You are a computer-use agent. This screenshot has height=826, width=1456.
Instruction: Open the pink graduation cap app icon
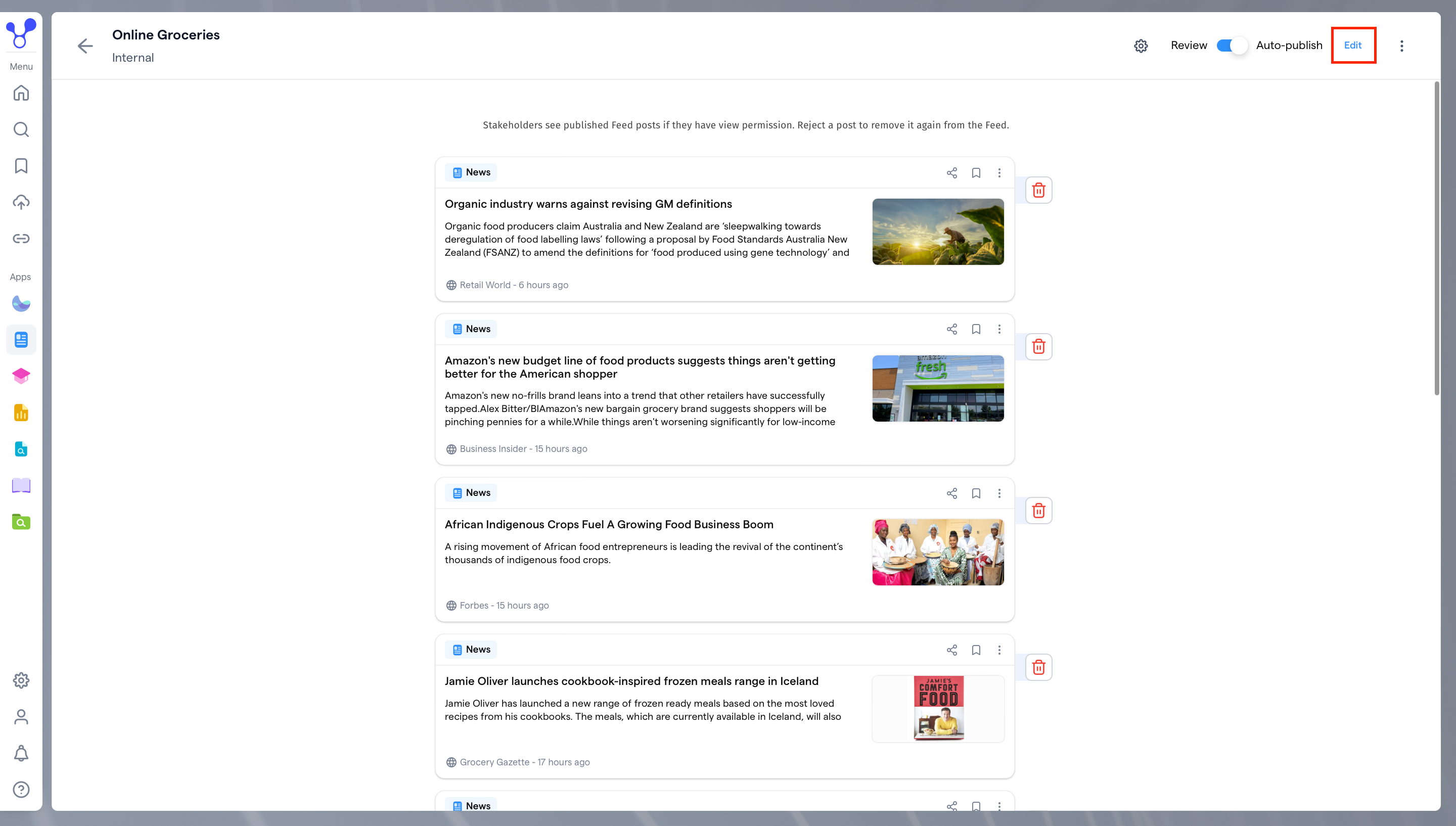tap(21, 376)
